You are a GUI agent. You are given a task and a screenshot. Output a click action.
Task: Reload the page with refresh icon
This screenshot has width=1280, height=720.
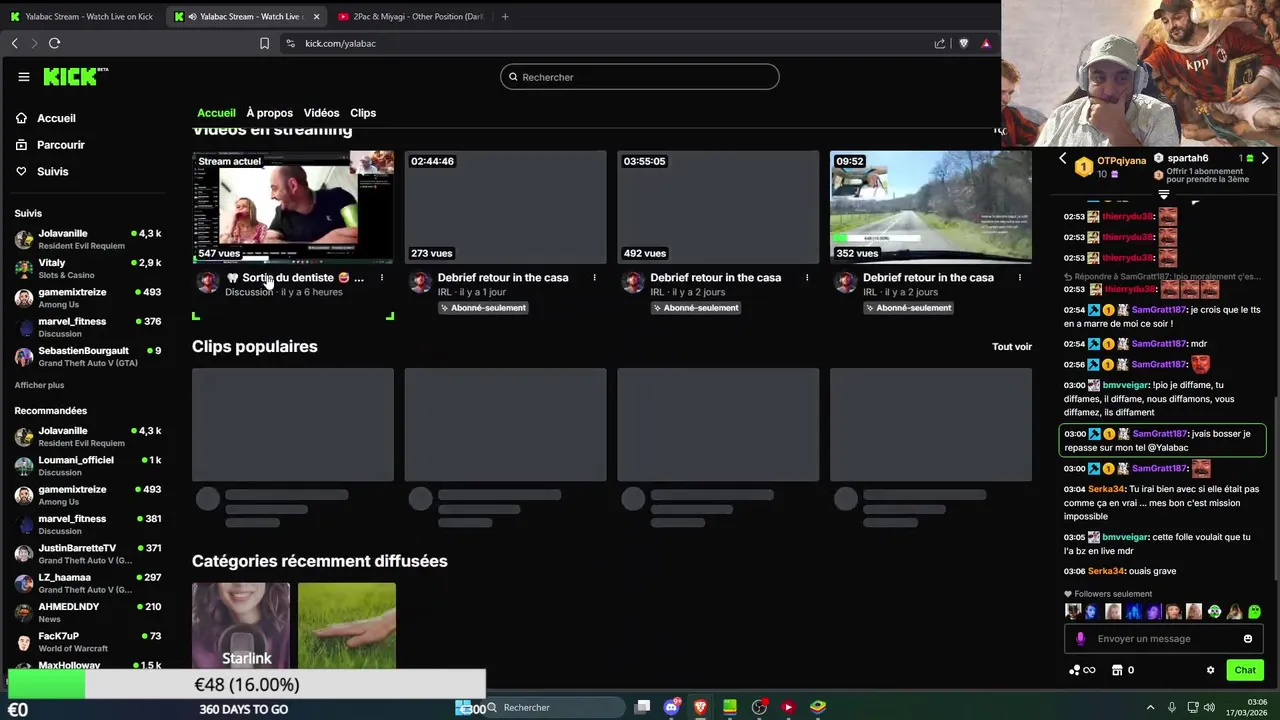pyautogui.click(x=54, y=43)
